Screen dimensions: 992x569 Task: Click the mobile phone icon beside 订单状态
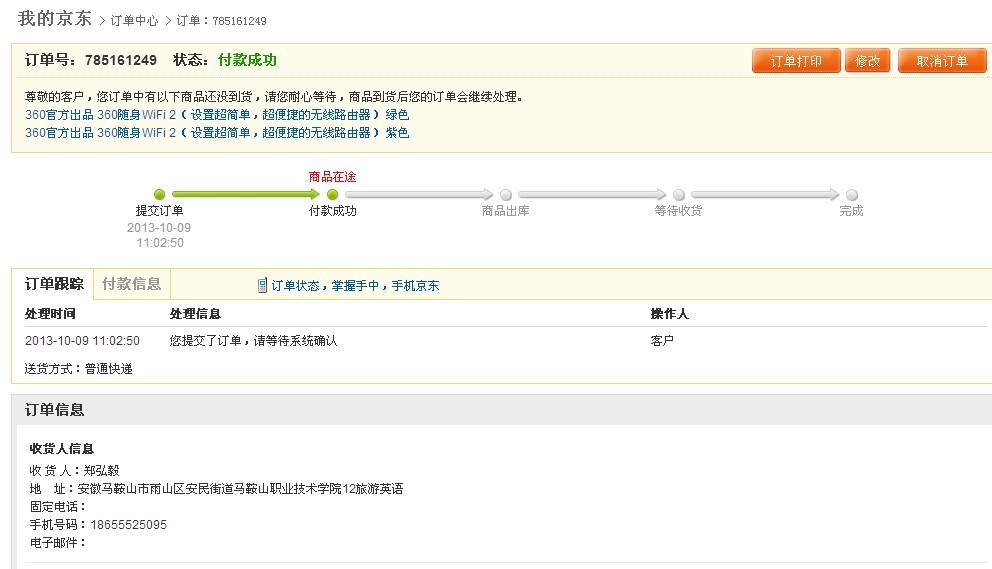click(262, 285)
